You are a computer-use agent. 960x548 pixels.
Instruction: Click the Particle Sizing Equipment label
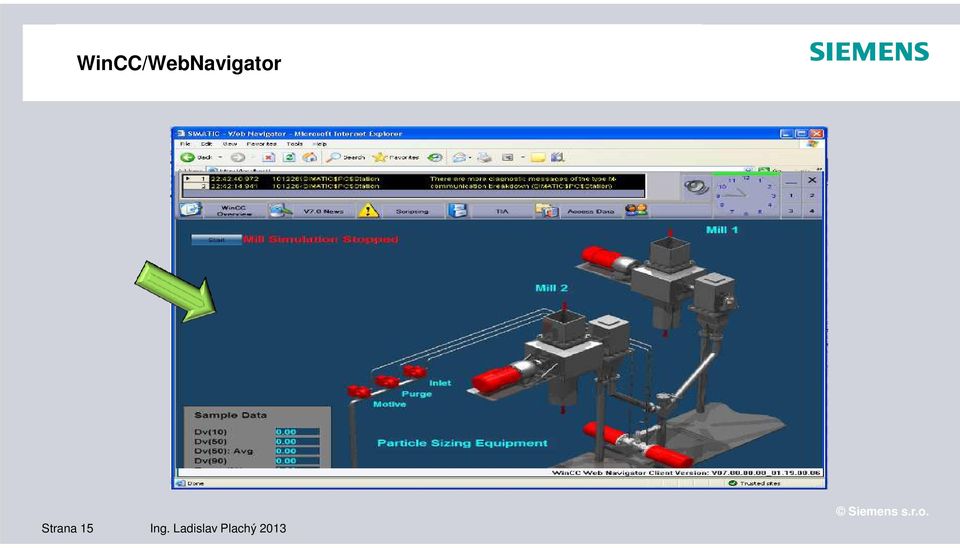[462, 443]
